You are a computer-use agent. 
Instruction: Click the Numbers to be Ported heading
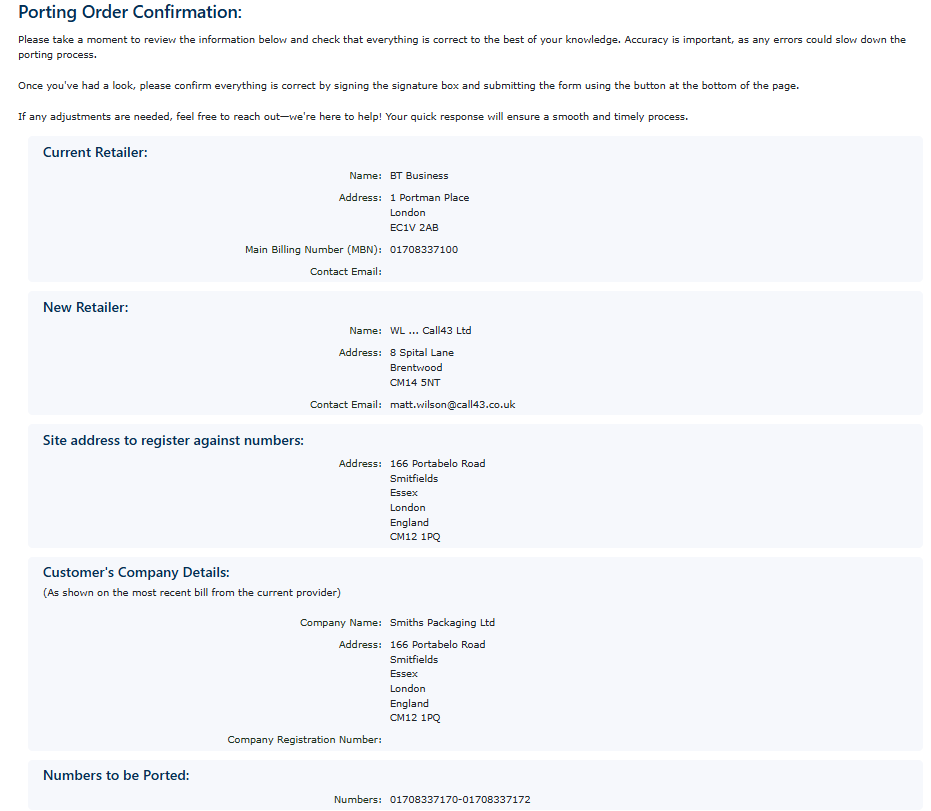coord(116,776)
